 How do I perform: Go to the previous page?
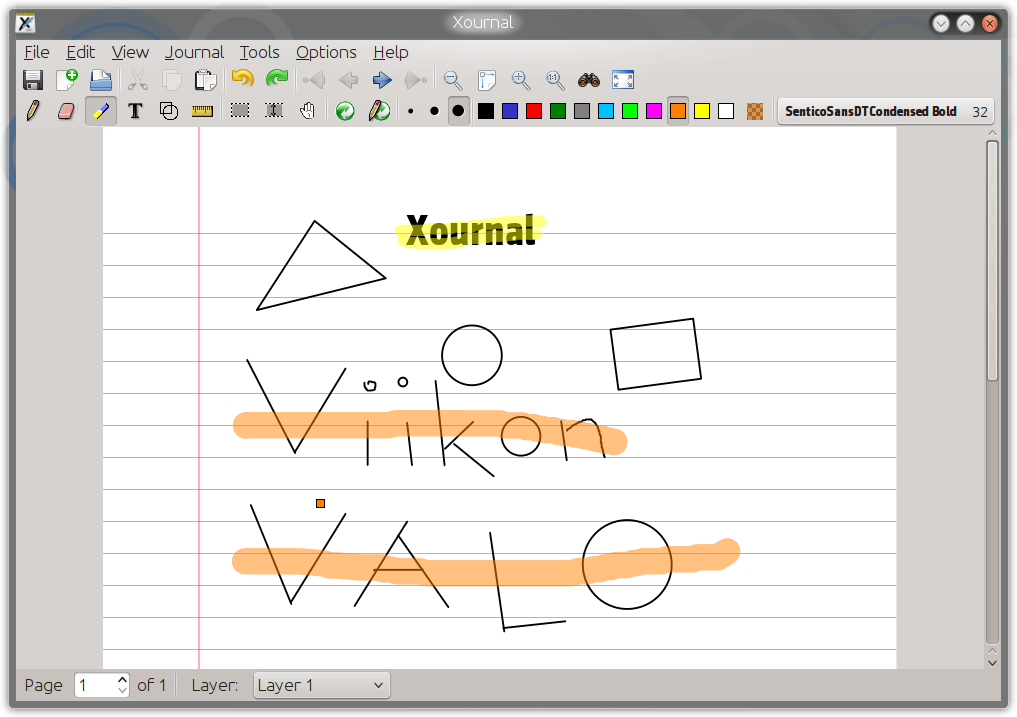click(x=348, y=80)
